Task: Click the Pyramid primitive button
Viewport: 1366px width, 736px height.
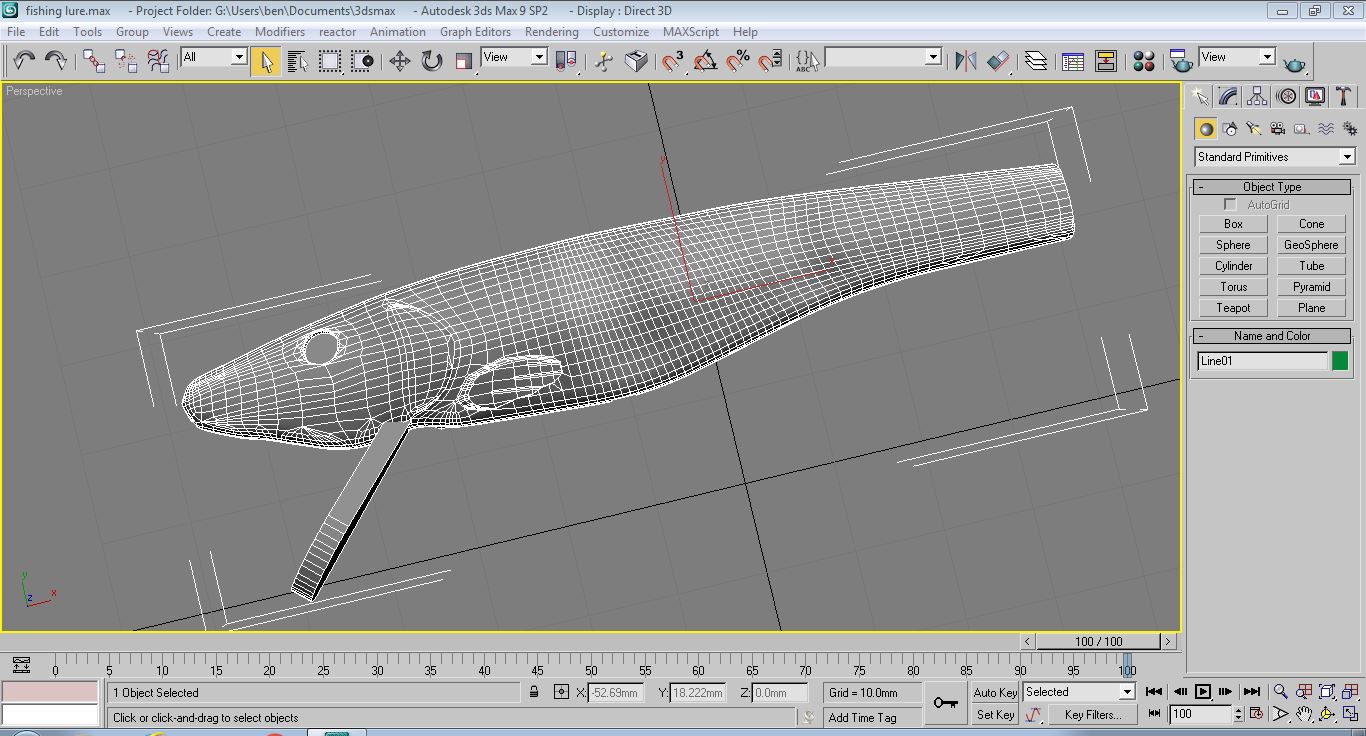Action: 1311,287
